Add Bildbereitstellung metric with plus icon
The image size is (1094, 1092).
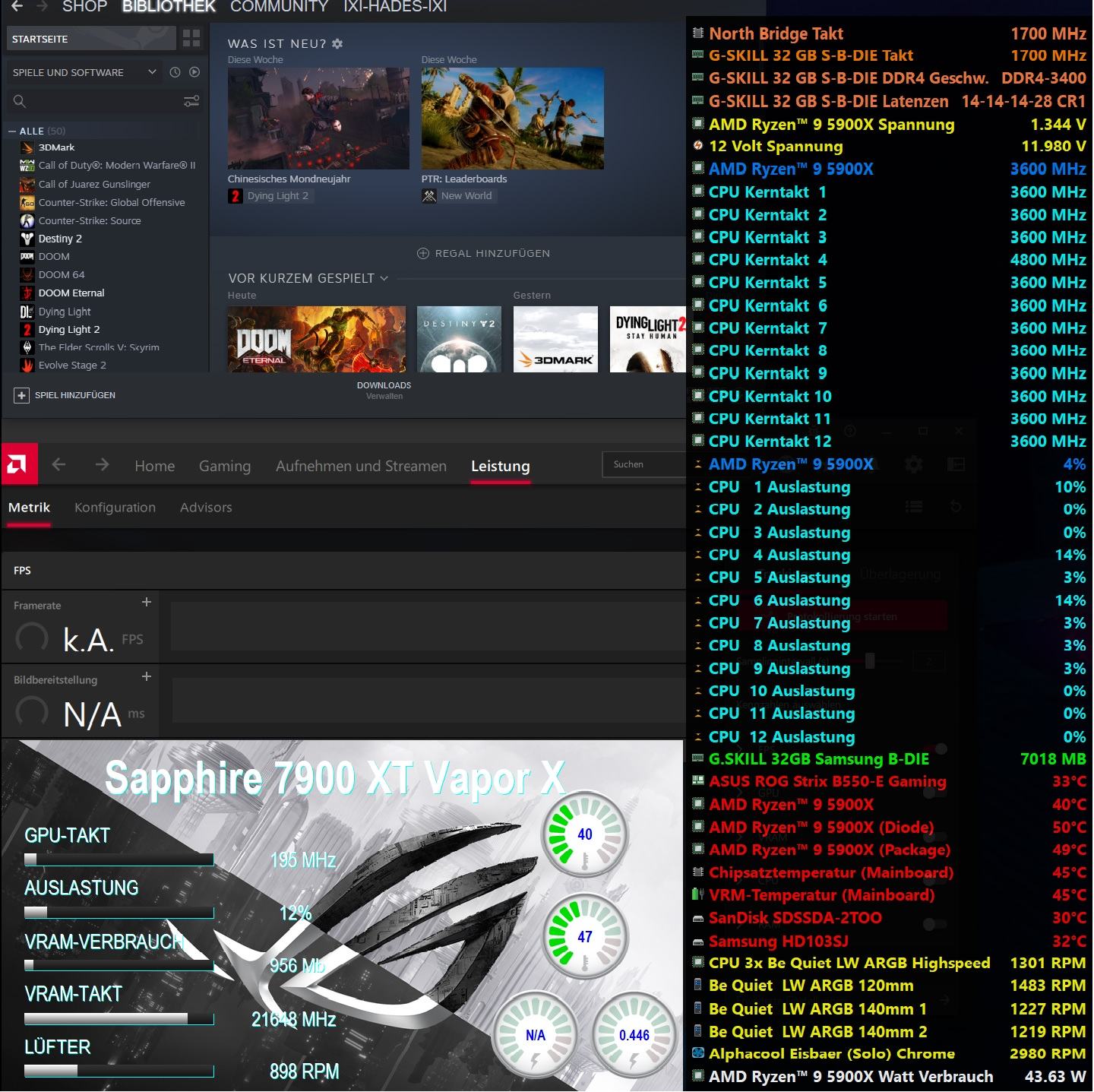tap(147, 676)
